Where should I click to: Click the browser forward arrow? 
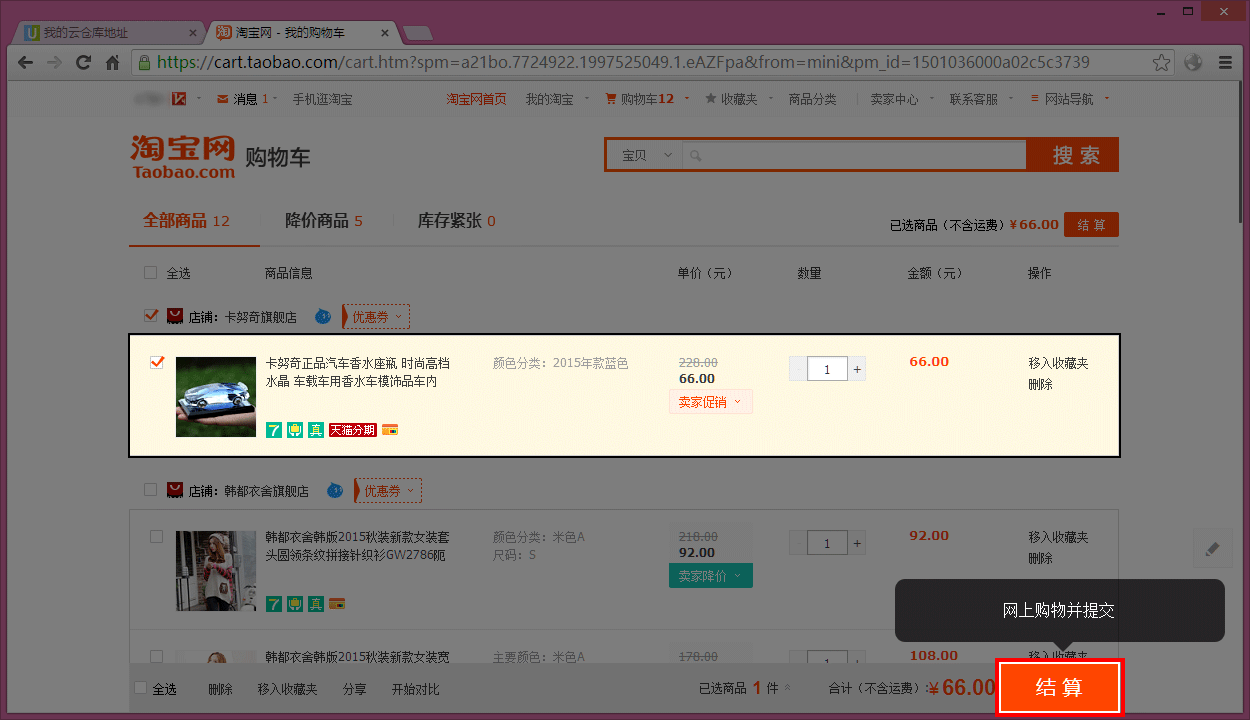coord(54,62)
